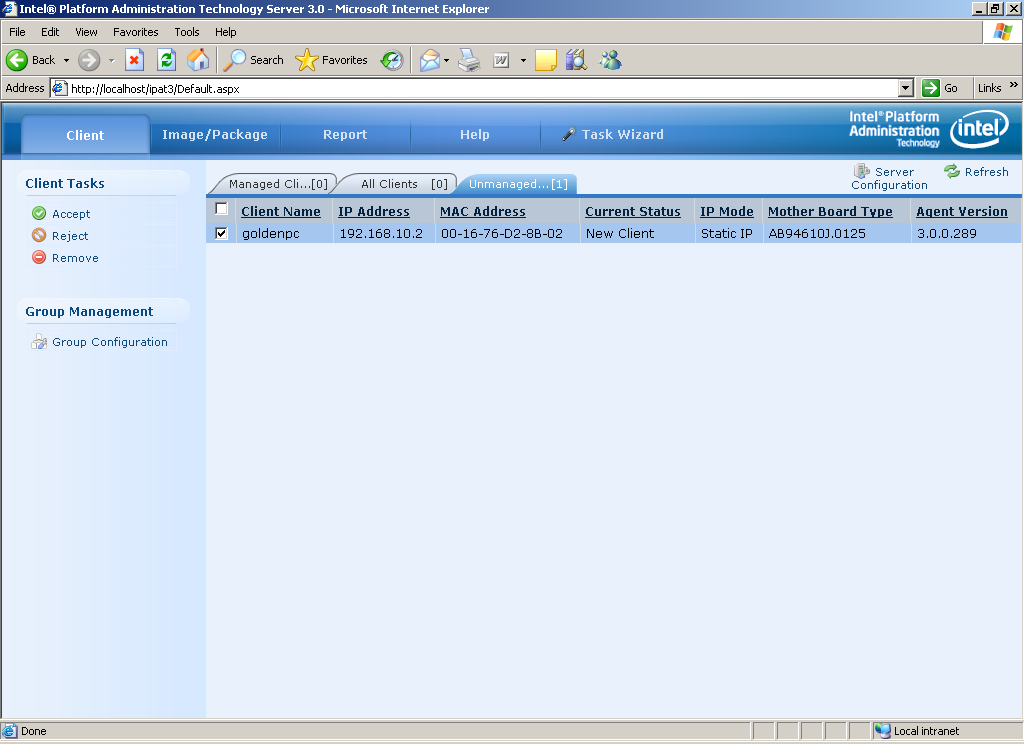1024x744 pixels.
Task: Select the Unmanaged...[1] tab
Action: click(x=517, y=184)
